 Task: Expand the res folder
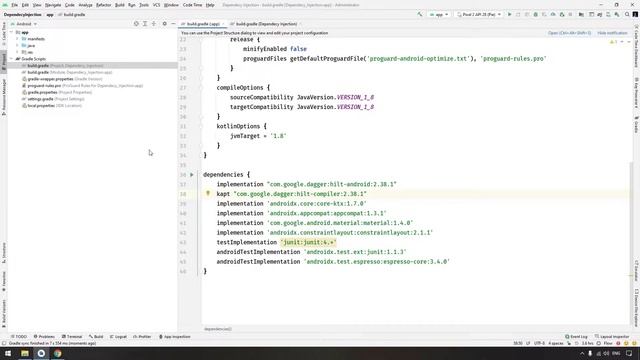pyautogui.click(x=18, y=52)
